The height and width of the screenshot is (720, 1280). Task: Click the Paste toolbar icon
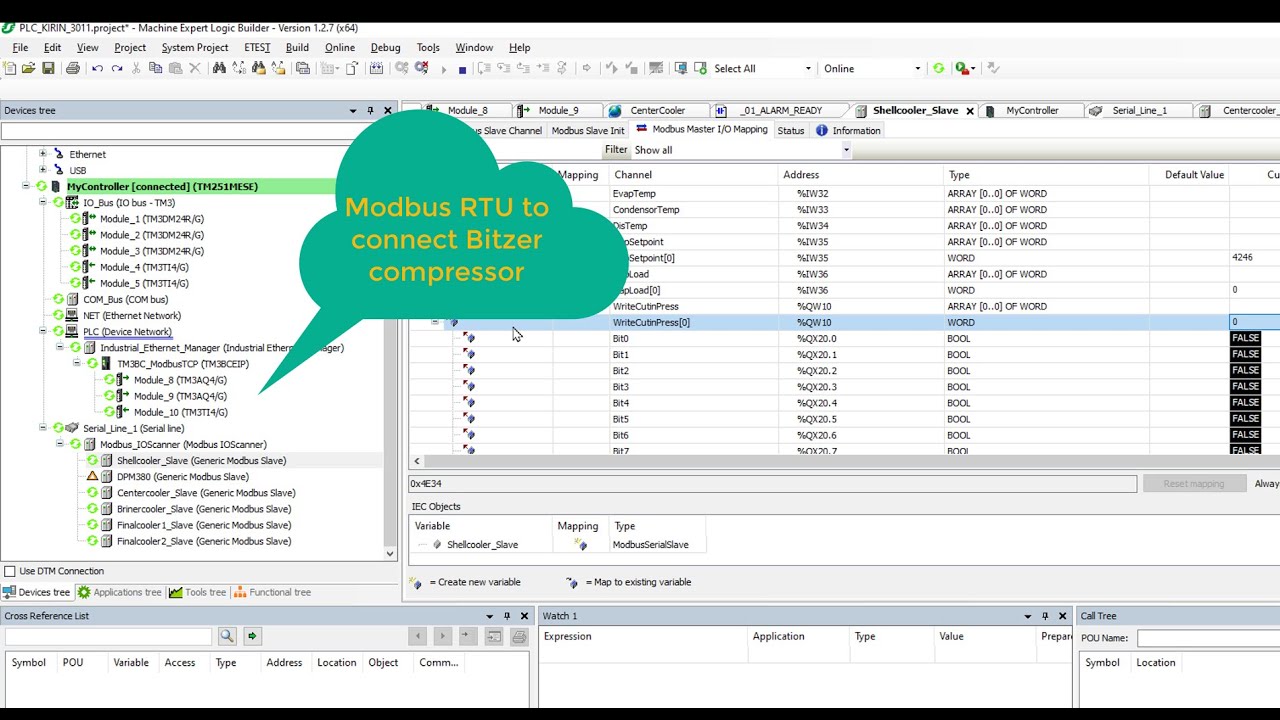point(175,68)
